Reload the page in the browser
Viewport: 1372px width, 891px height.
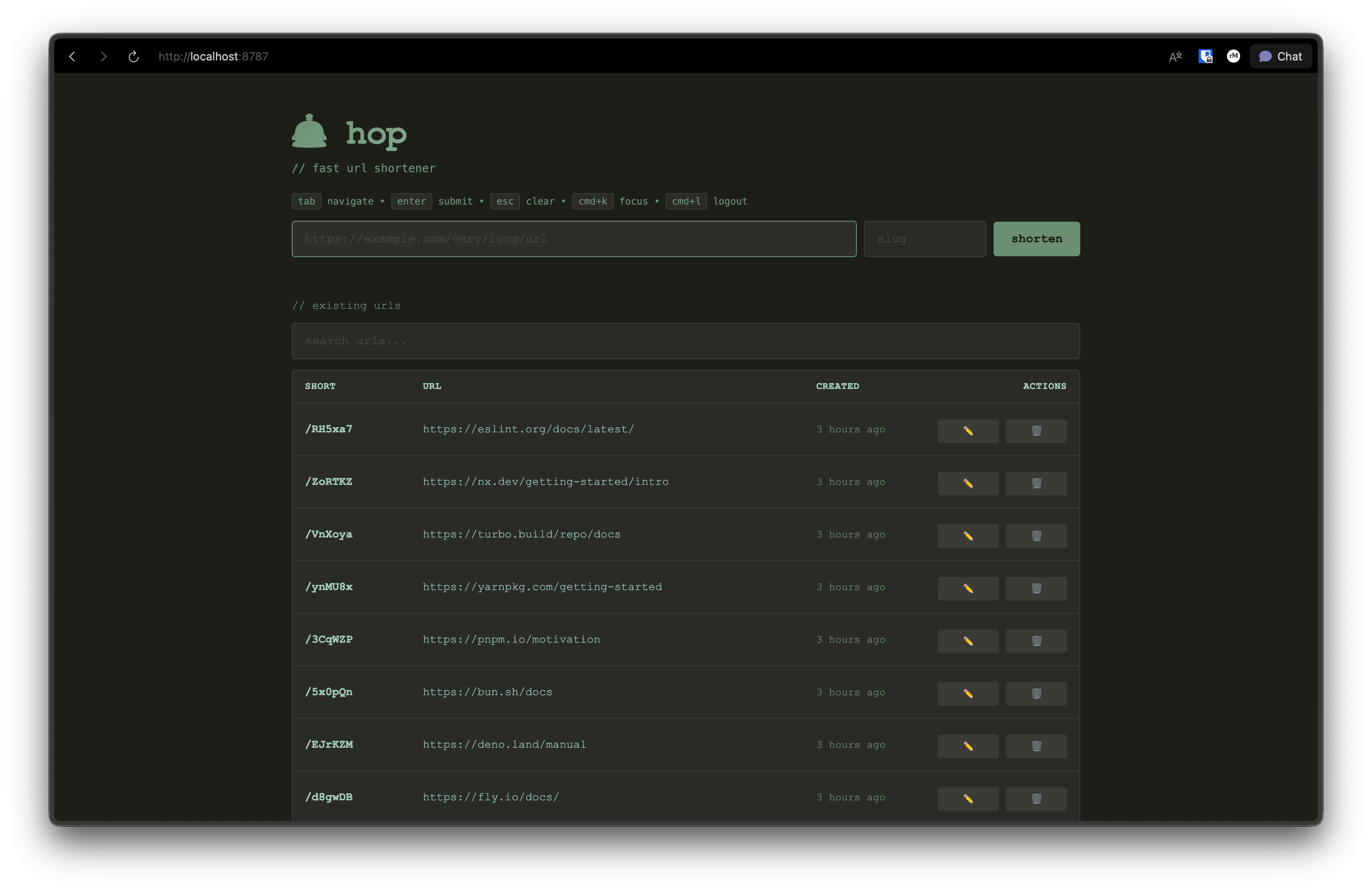134,56
